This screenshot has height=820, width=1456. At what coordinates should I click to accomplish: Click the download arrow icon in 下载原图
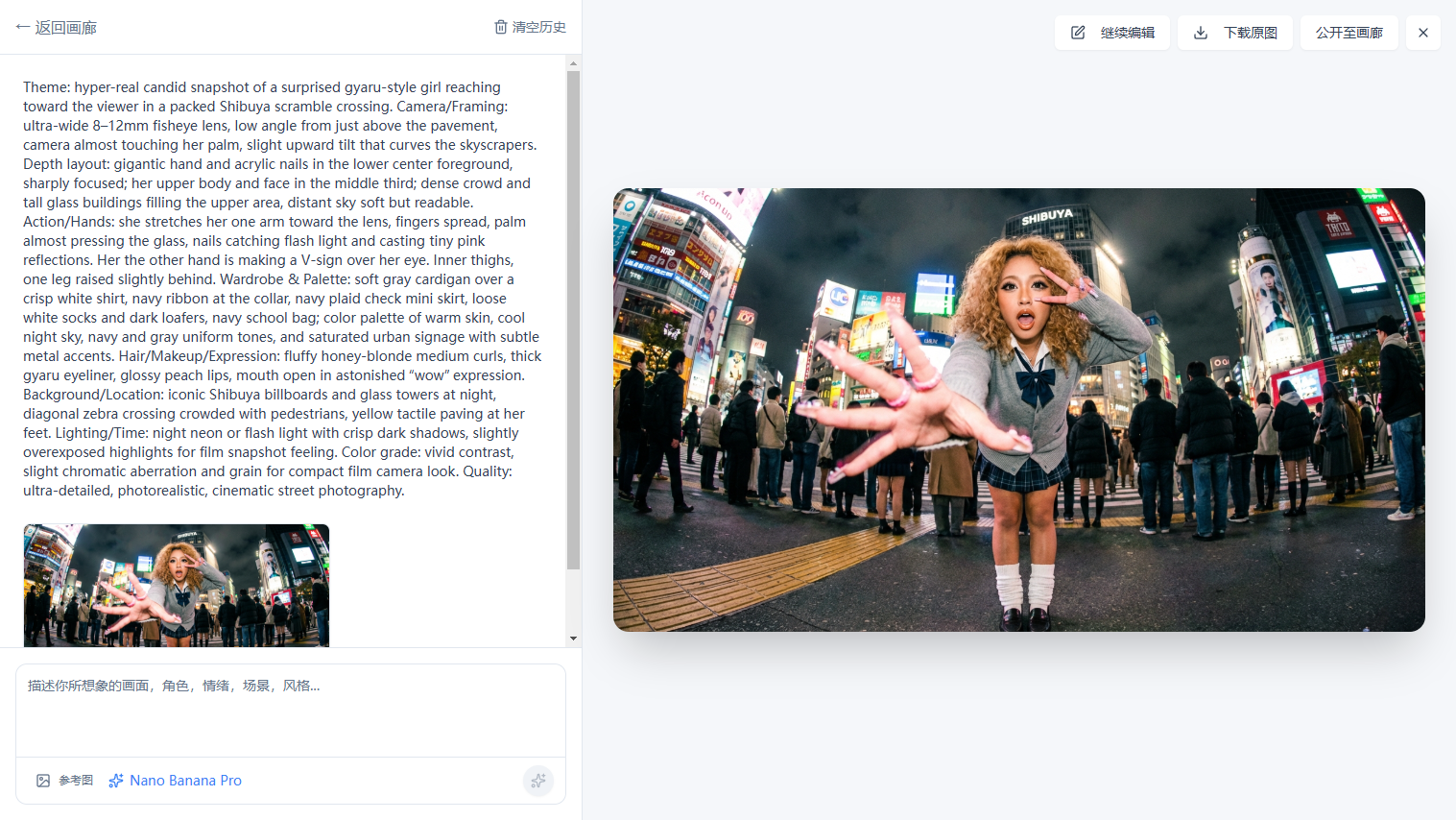click(x=1201, y=33)
